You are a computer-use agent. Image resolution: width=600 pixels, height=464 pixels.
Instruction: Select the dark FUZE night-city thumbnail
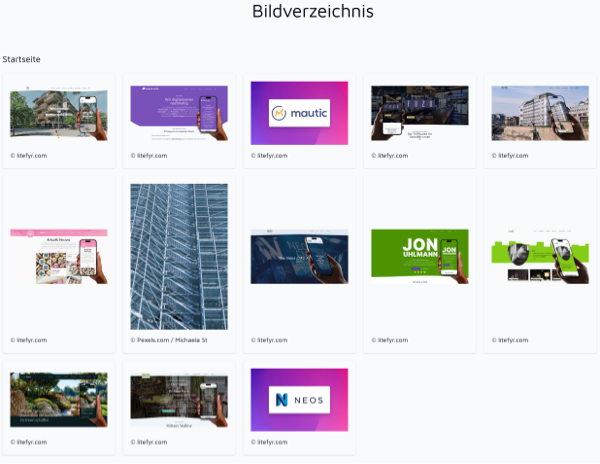pos(419,113)
